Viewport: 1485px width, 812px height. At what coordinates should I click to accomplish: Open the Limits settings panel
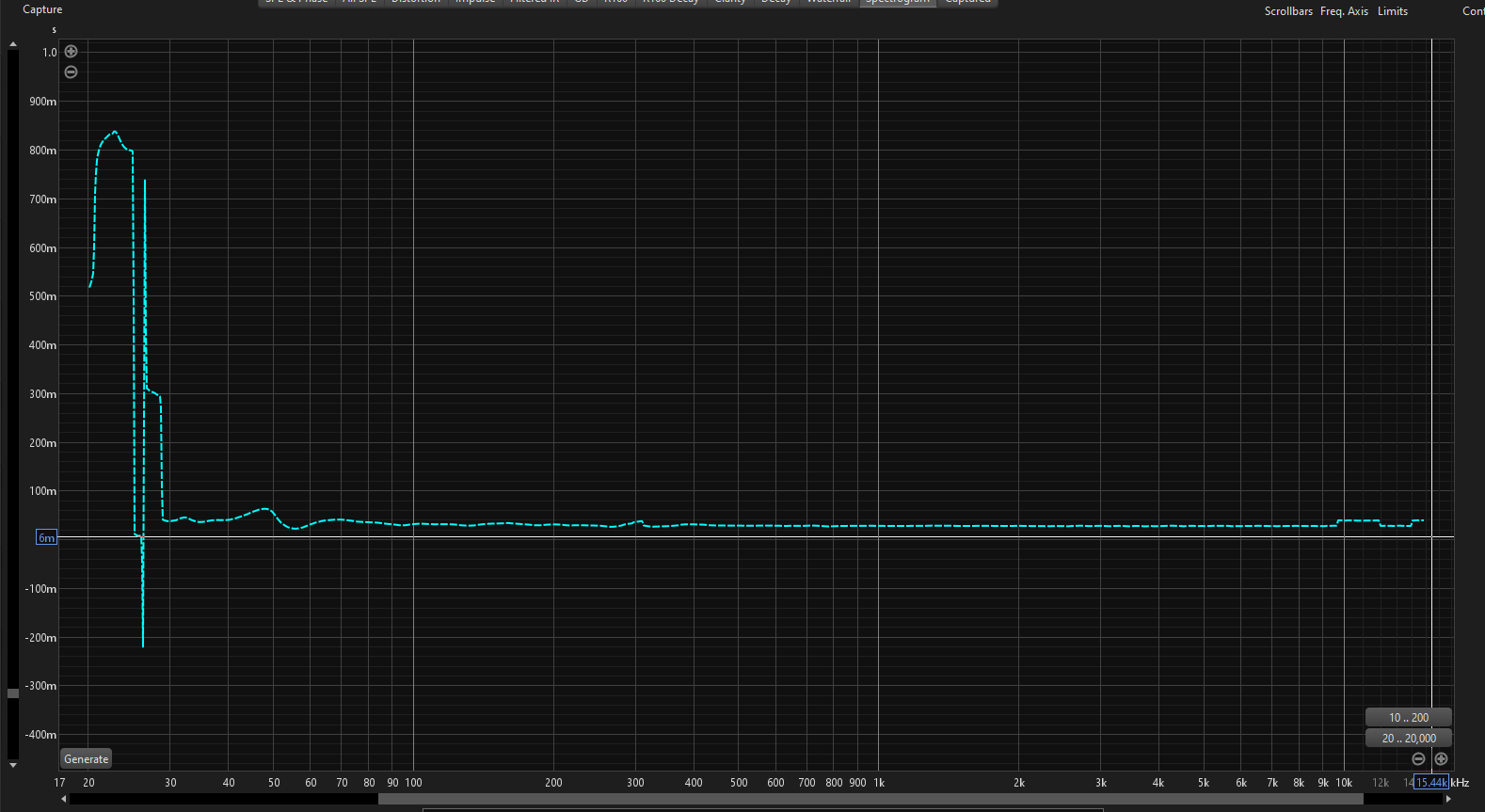tap(1392, 11)
